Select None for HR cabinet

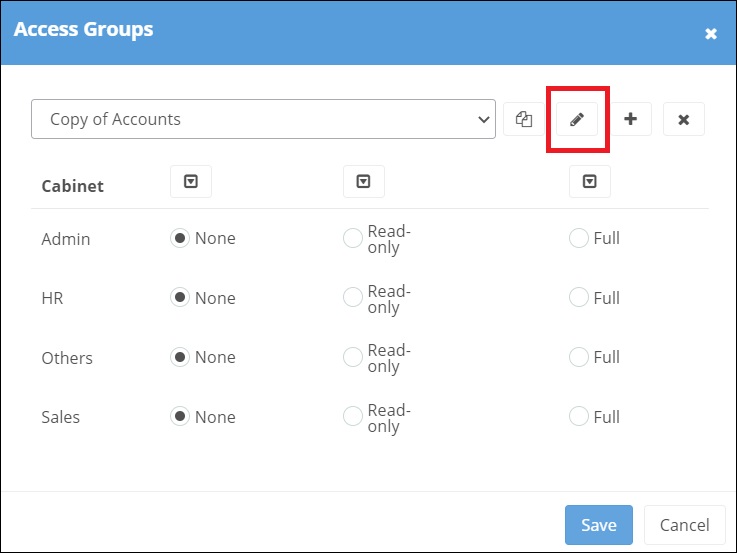pos(180,297)
